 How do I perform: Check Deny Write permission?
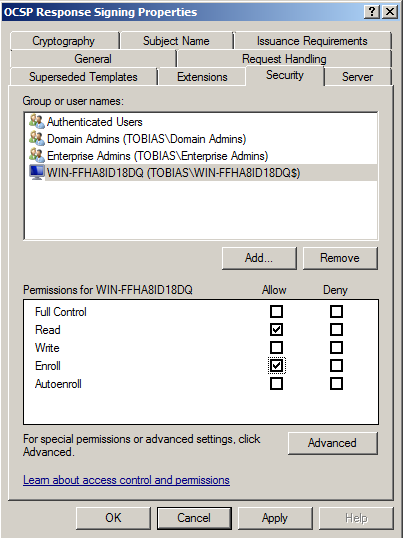pyautogui.click(x=336, y=348)
